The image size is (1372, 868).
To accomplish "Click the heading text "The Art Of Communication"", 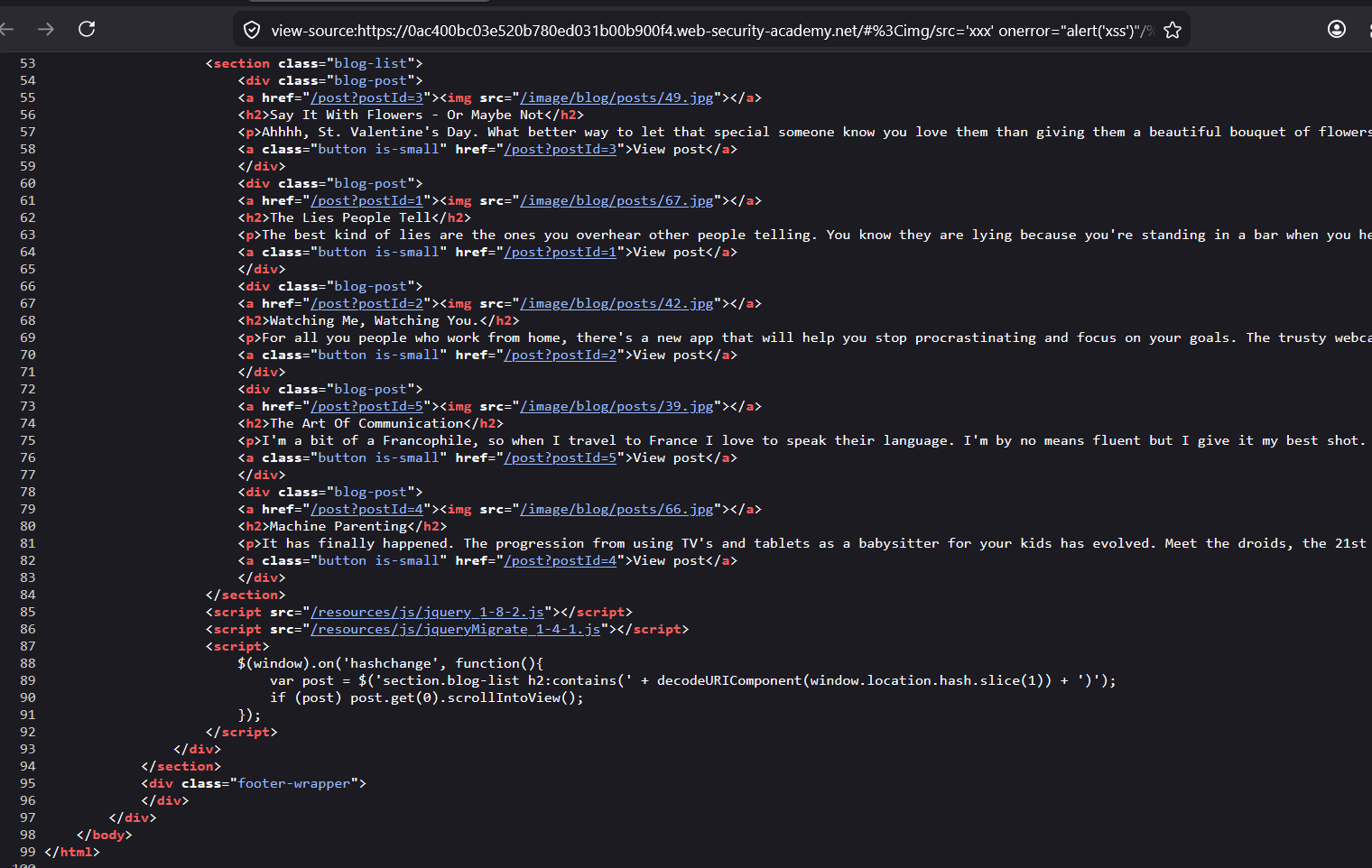I will 366,423.
